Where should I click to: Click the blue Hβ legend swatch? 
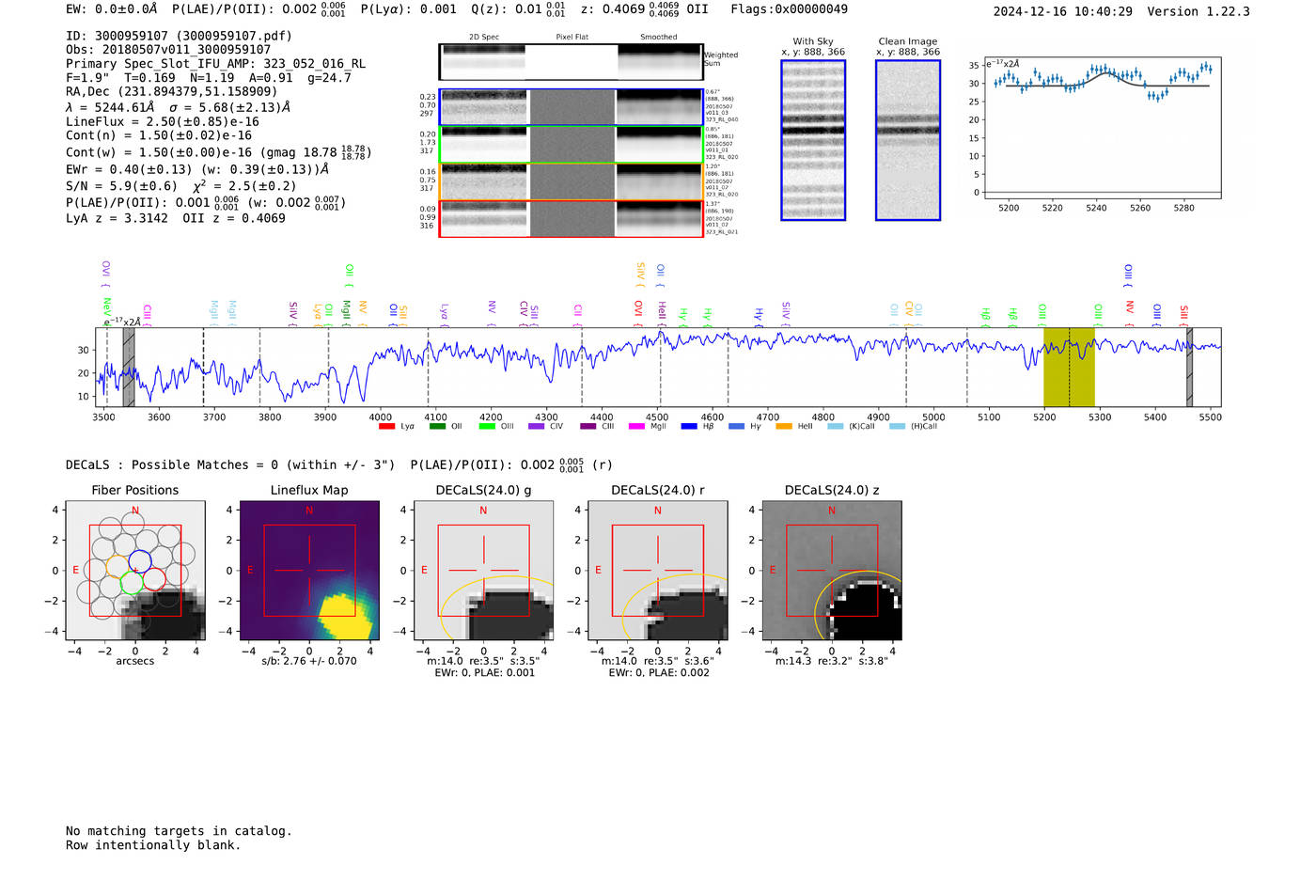pos(689,427)
